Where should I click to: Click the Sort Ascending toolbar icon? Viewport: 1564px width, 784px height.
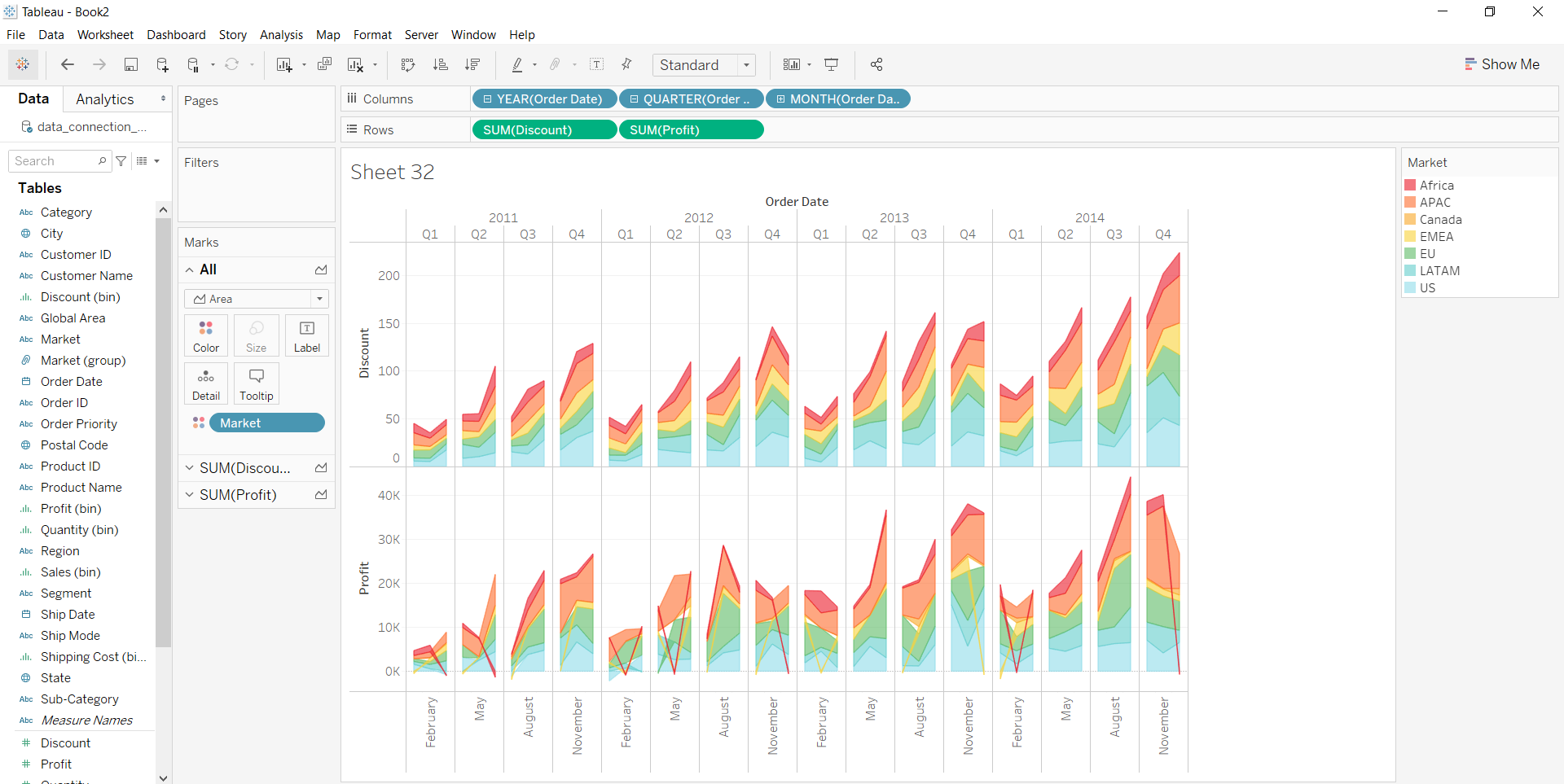click(x=440, y=64)
